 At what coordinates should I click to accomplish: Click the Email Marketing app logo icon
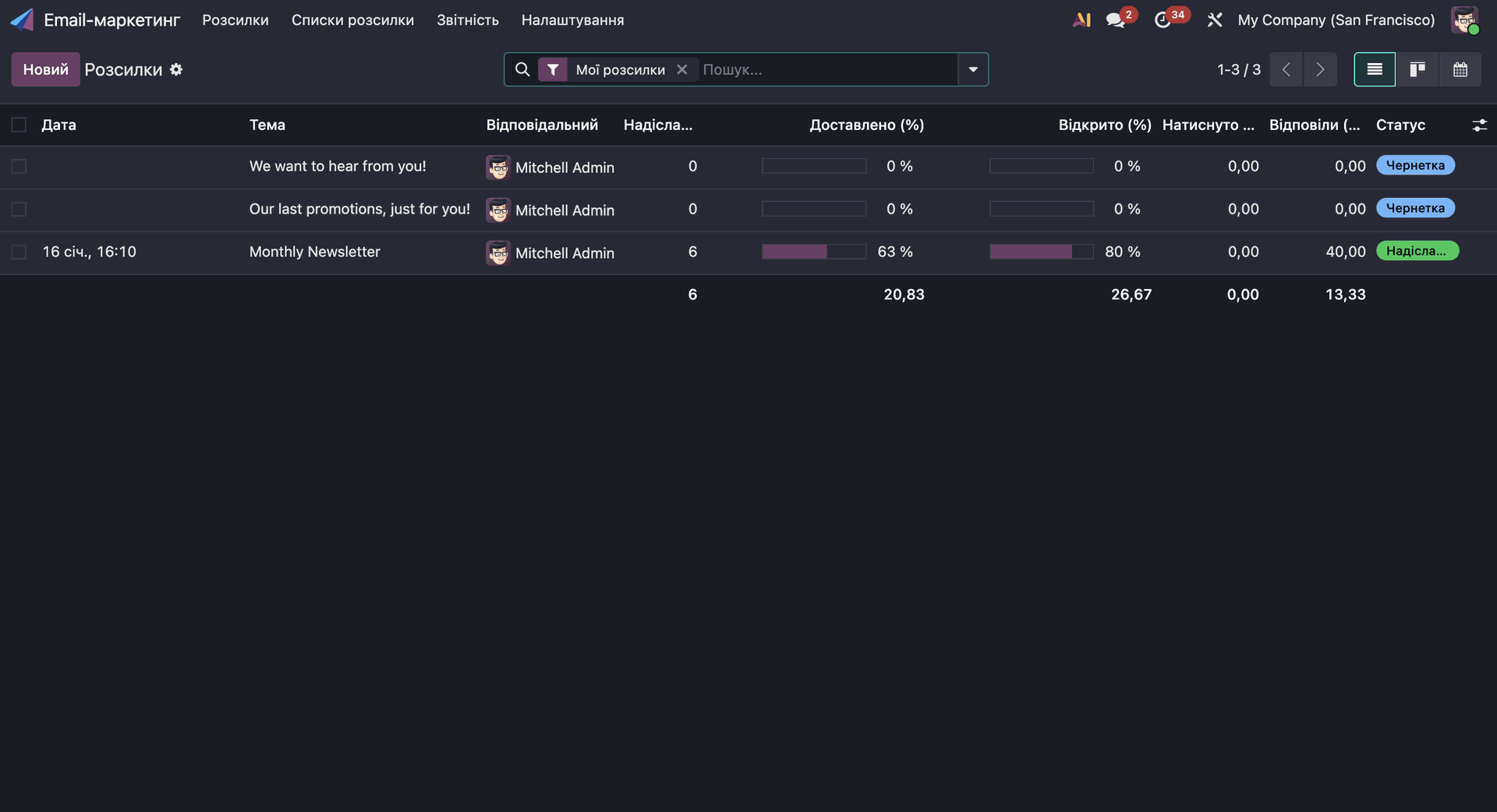coord(22,20)
